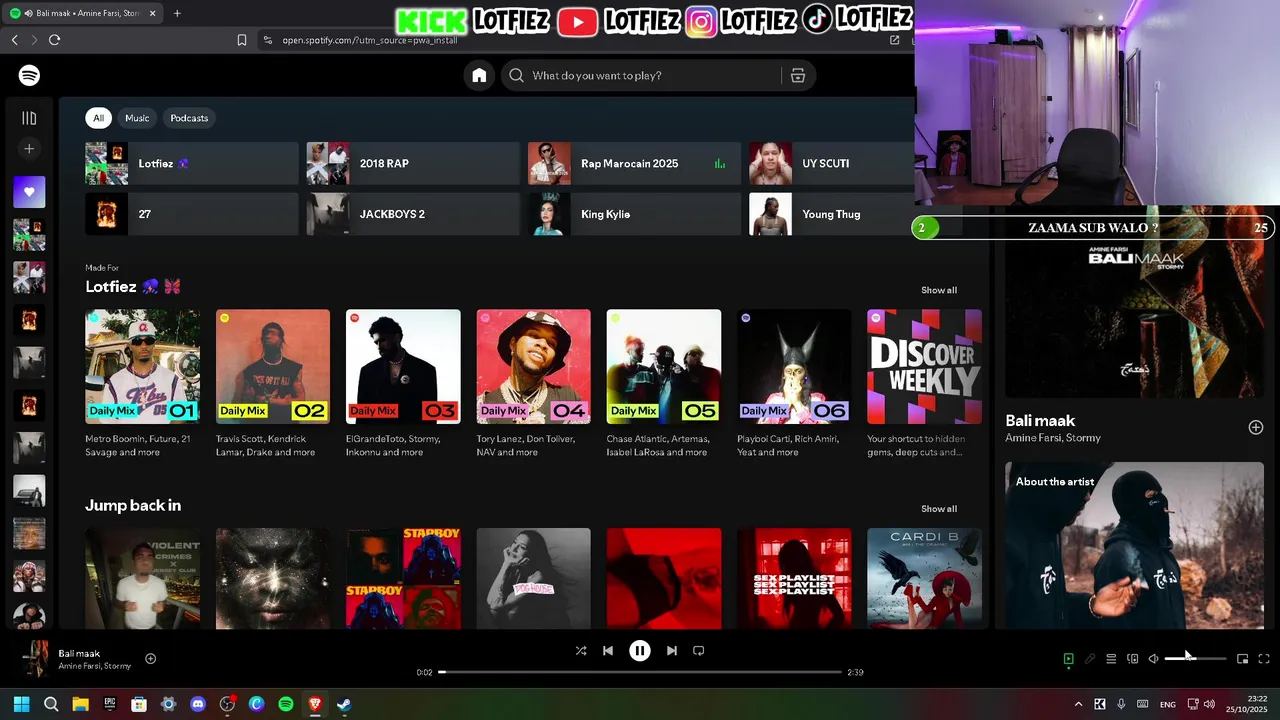
Task: Open the CARDI B album cover
Action: point(925,578)
